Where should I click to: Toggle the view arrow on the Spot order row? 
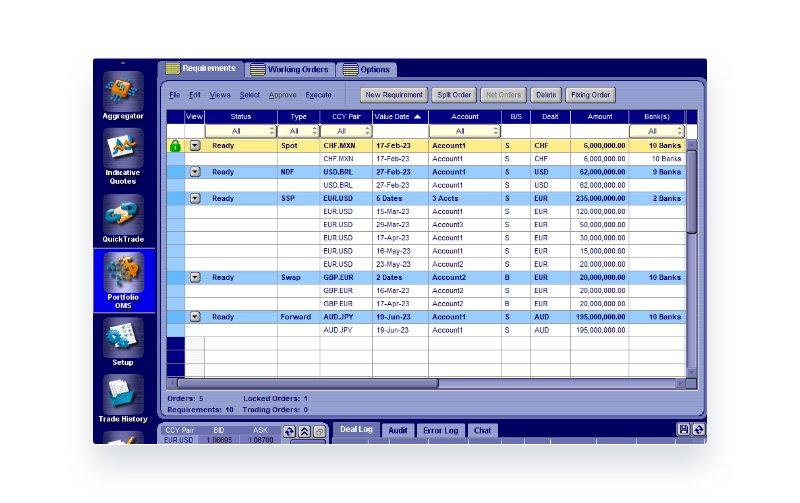coord(195,145)
